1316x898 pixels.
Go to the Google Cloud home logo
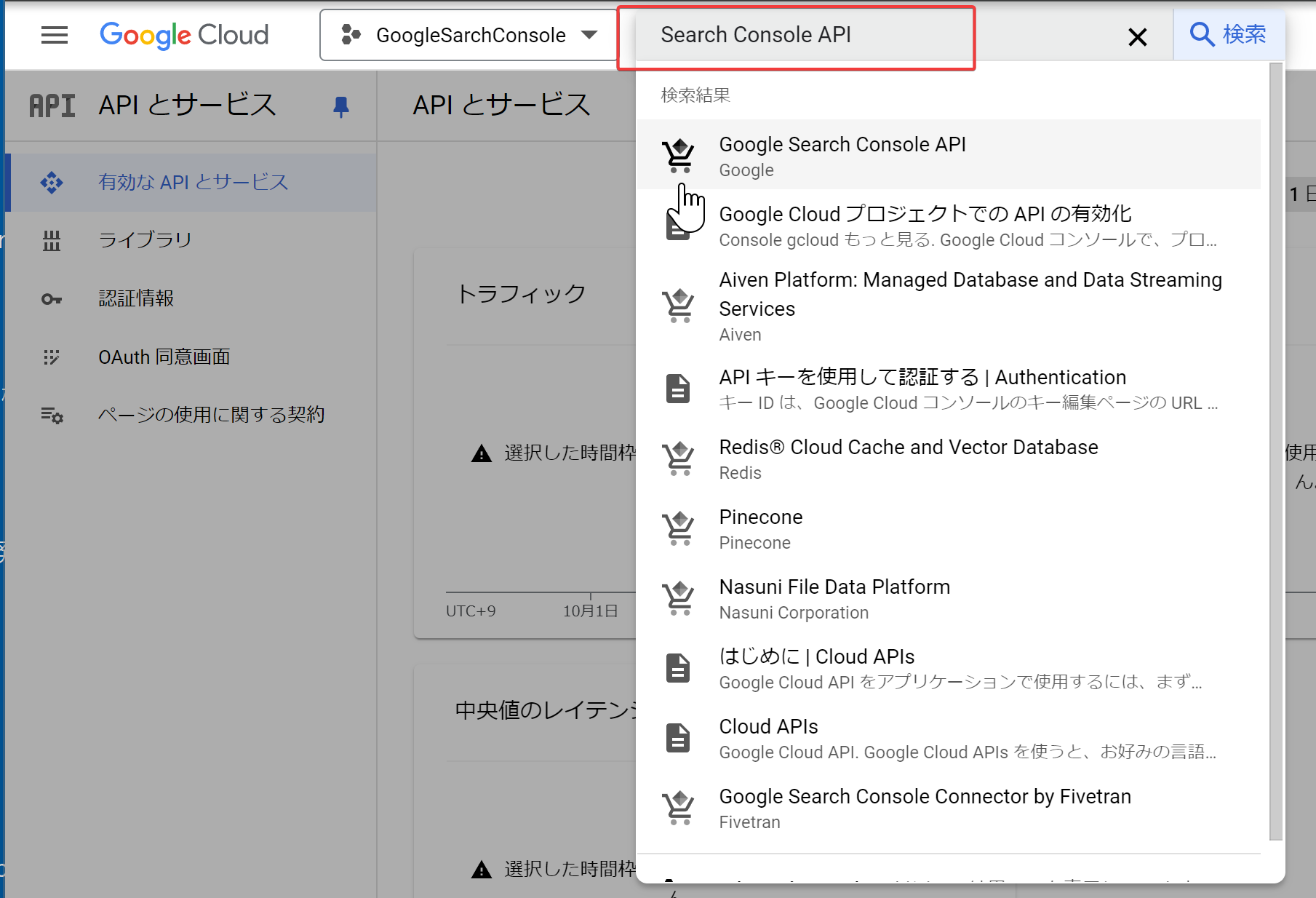pyautogui.click(x=184, y=35)
